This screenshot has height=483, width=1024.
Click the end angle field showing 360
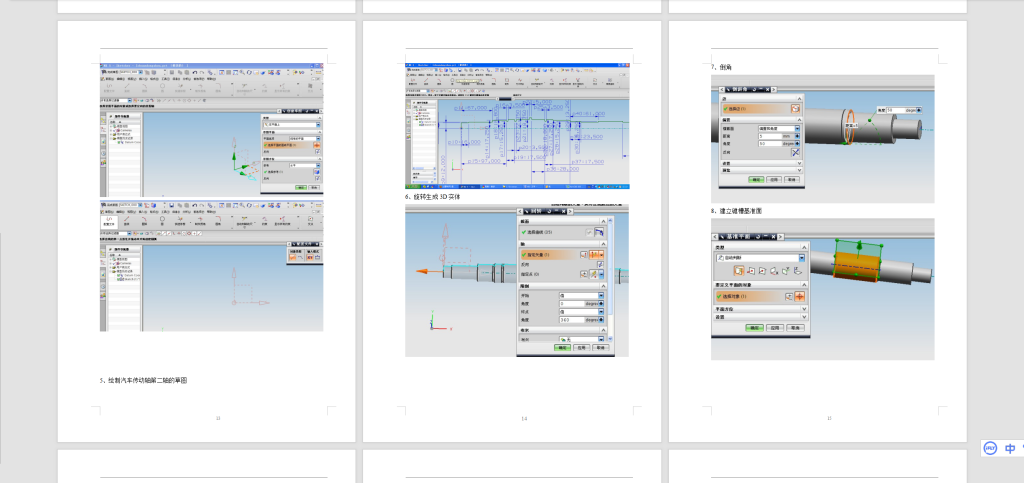pos(570,320)
